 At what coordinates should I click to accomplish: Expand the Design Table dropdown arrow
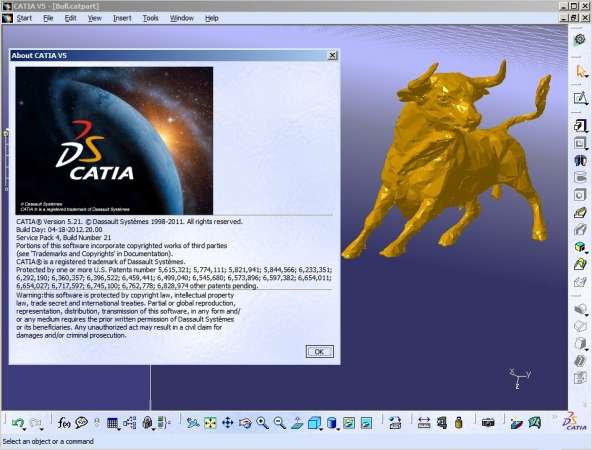(119, 430)
